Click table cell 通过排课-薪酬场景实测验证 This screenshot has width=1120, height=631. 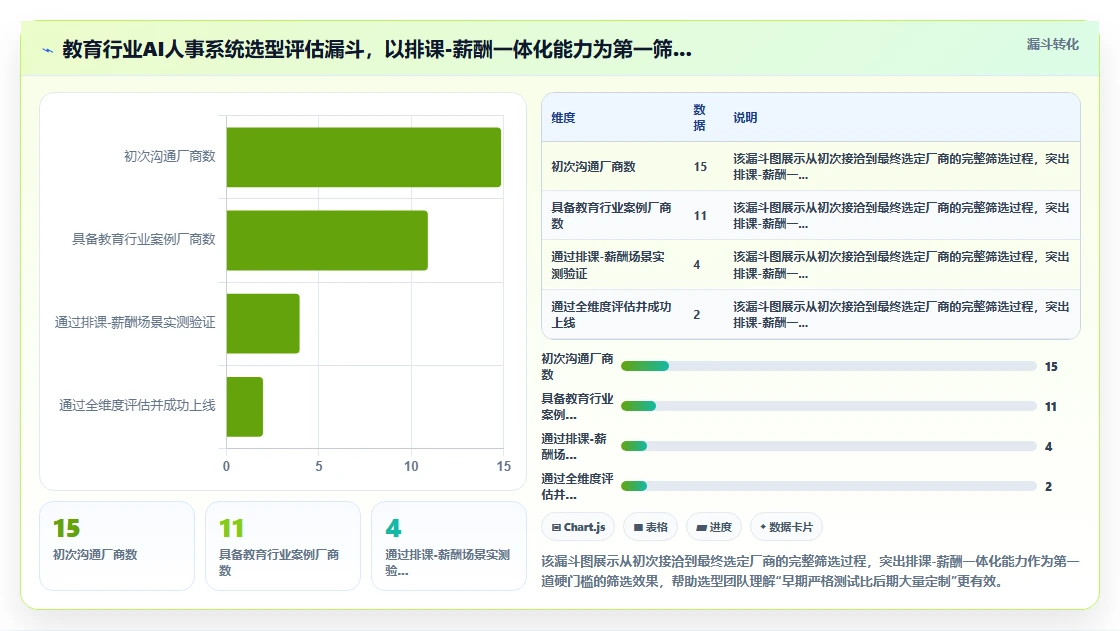(608, 265)
